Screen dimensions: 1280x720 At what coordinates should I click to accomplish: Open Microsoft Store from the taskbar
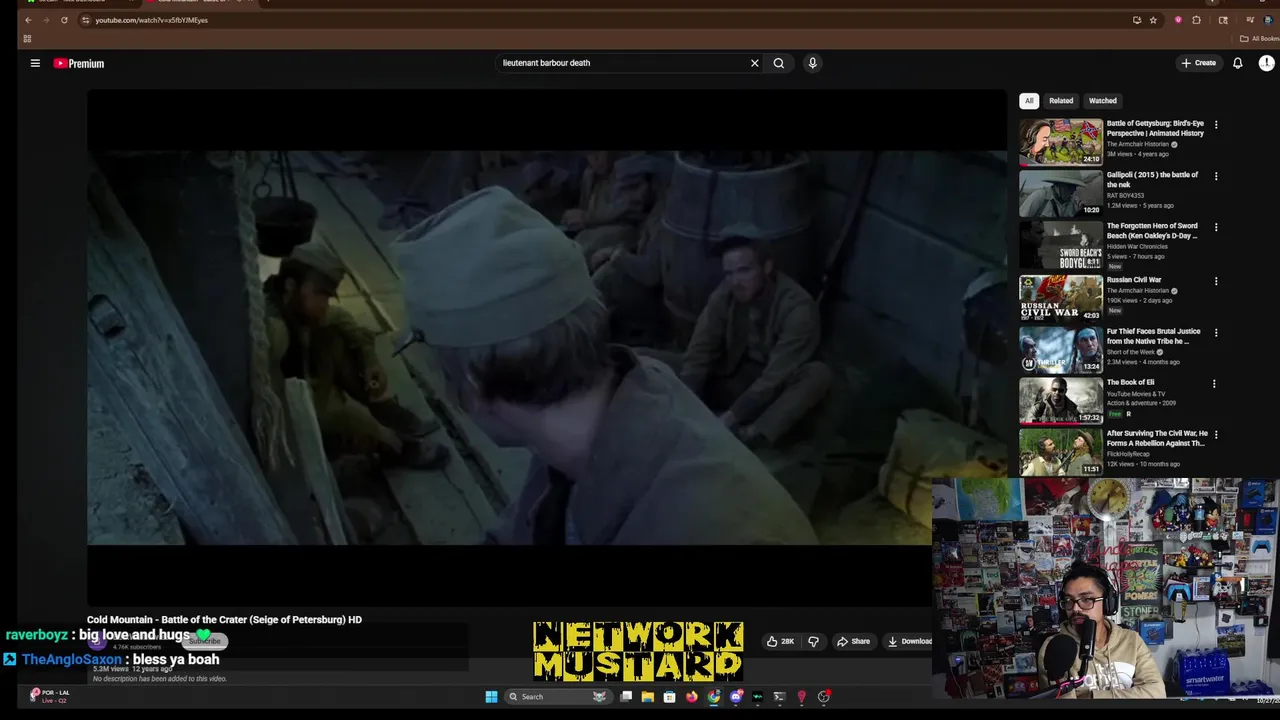[x=670, y=697]
